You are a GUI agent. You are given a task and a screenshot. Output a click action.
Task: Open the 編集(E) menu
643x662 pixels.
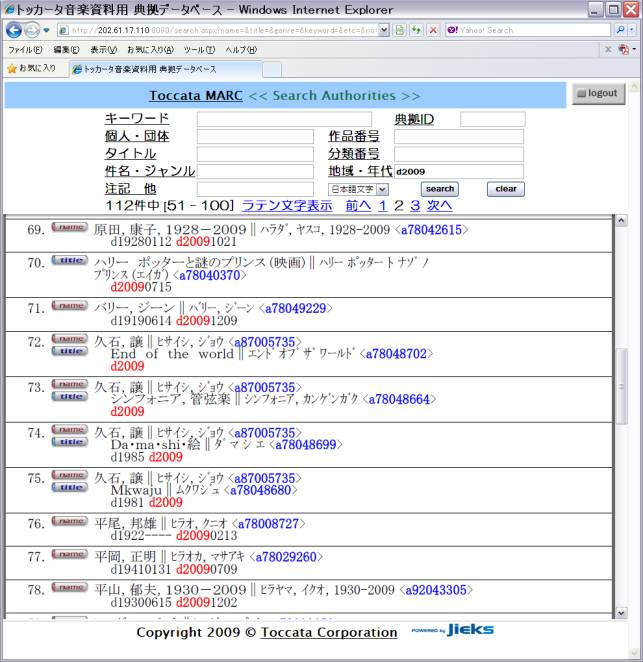coord(66,50)
